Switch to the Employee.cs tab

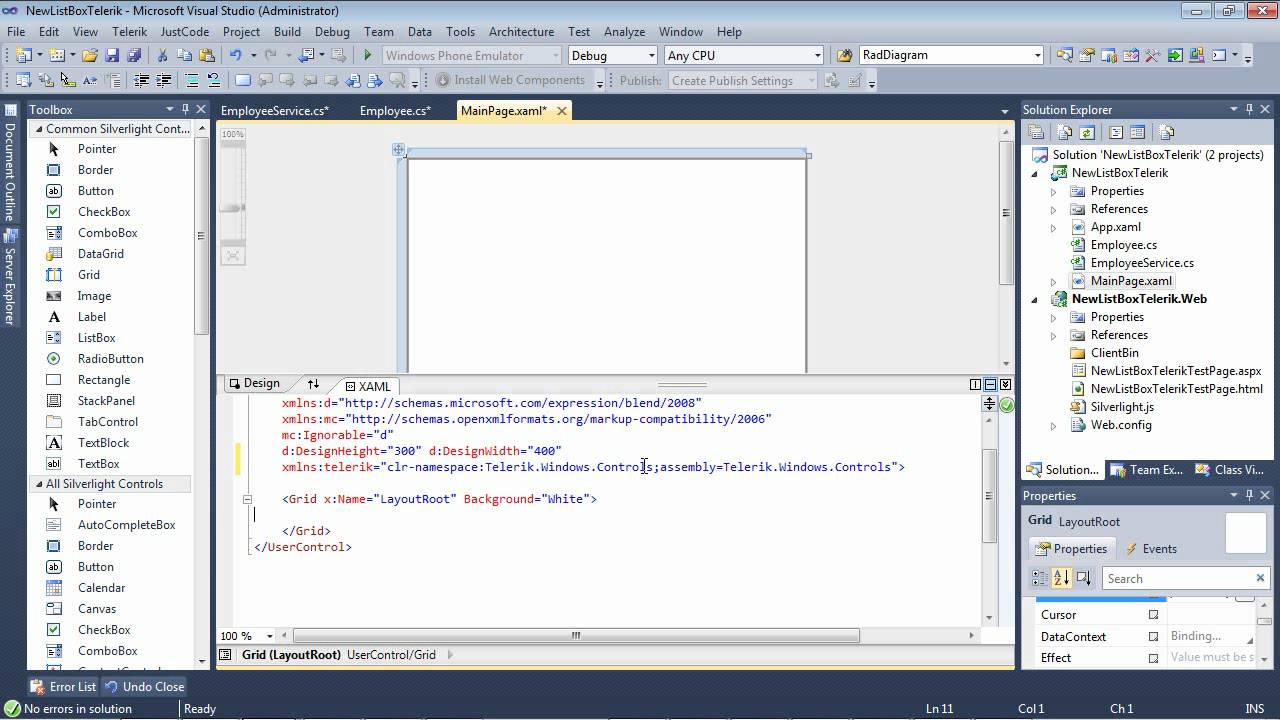395,111
